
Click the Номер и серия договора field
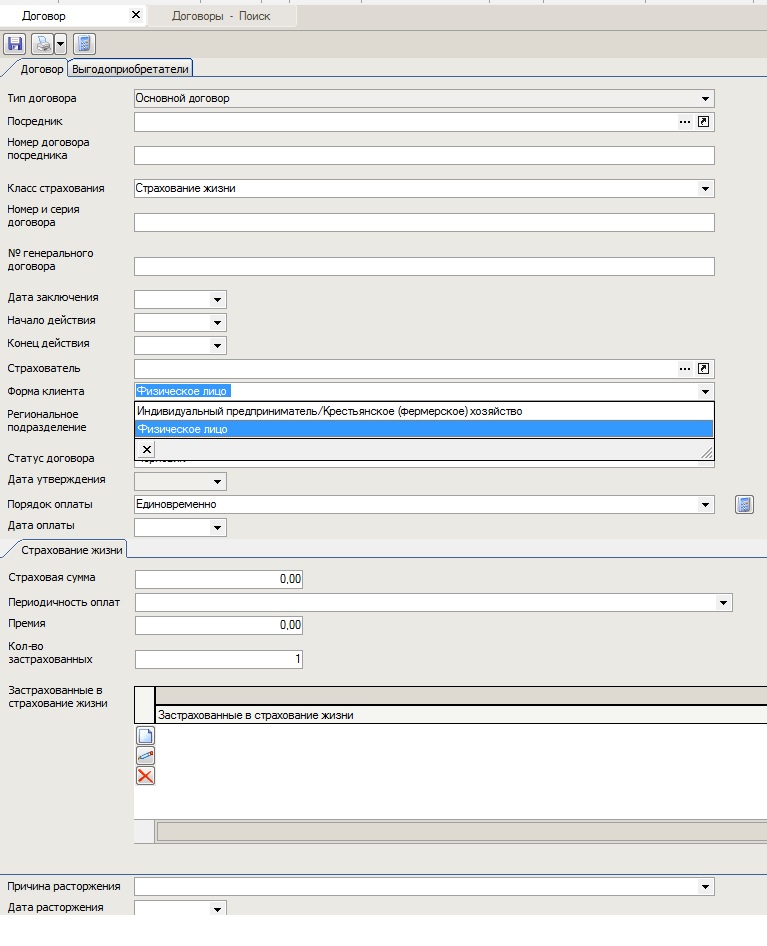pos(424,223)
